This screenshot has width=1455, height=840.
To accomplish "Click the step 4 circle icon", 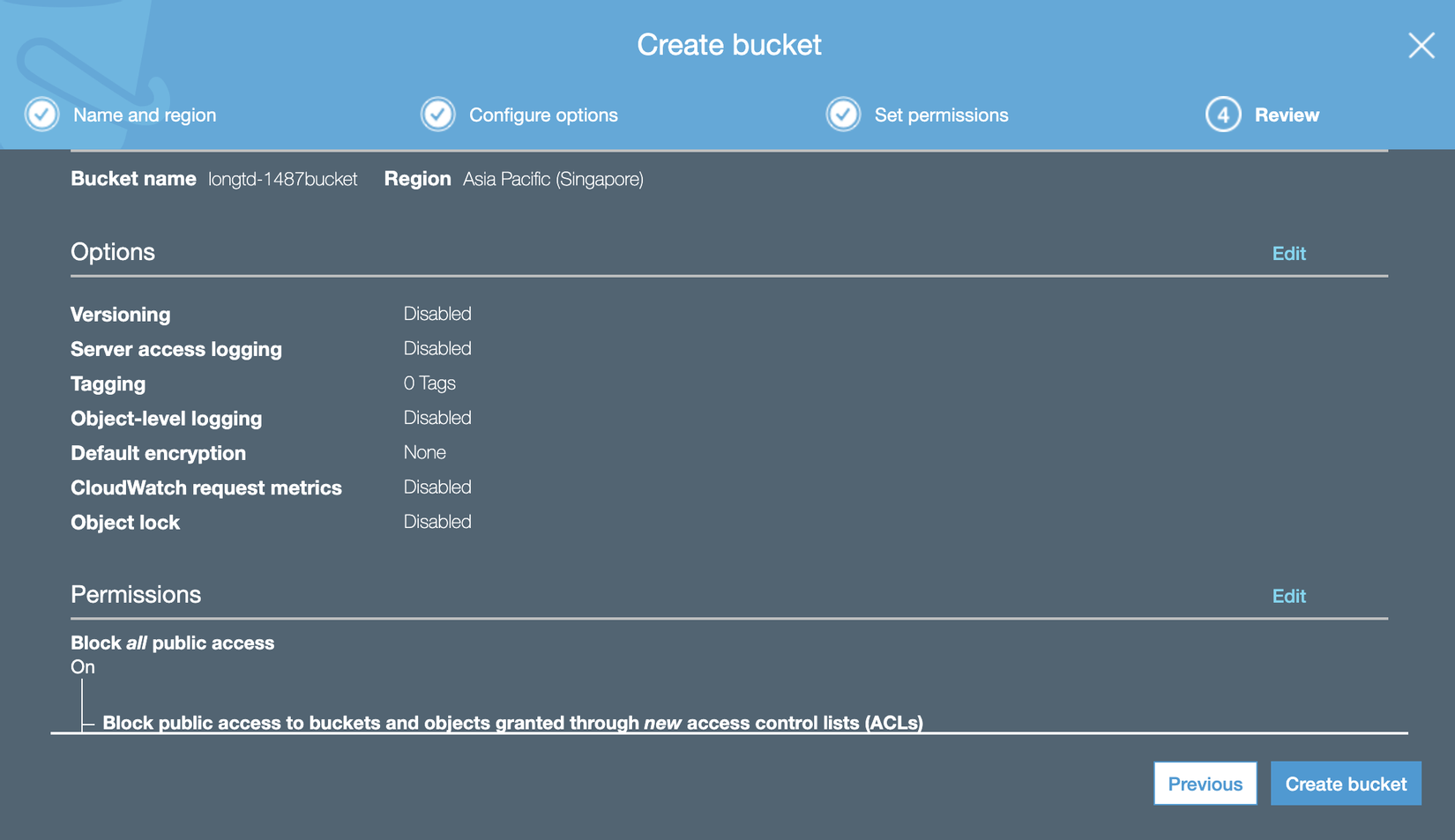I will pos(1223,115).
